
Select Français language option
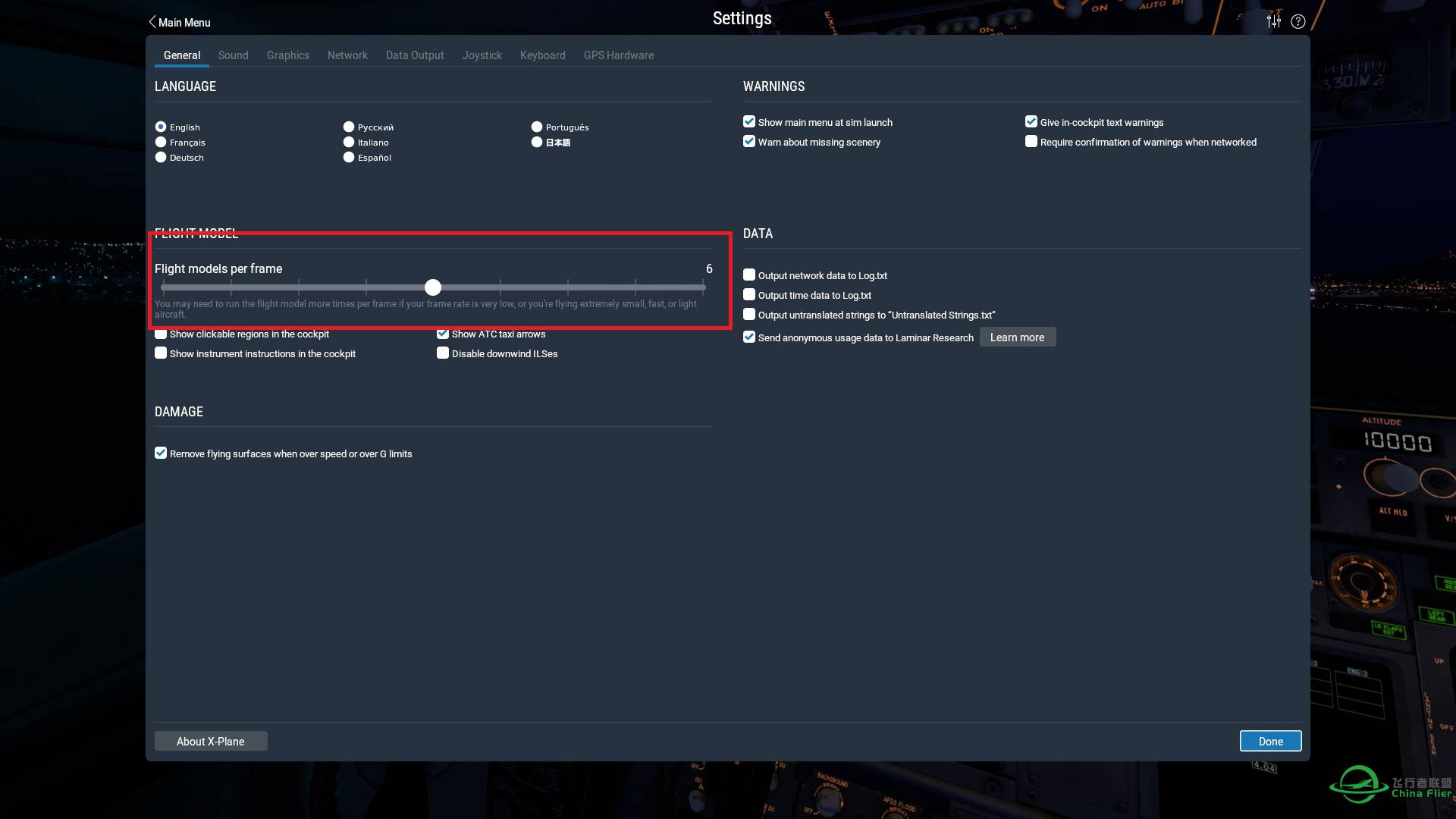[161, 142]
